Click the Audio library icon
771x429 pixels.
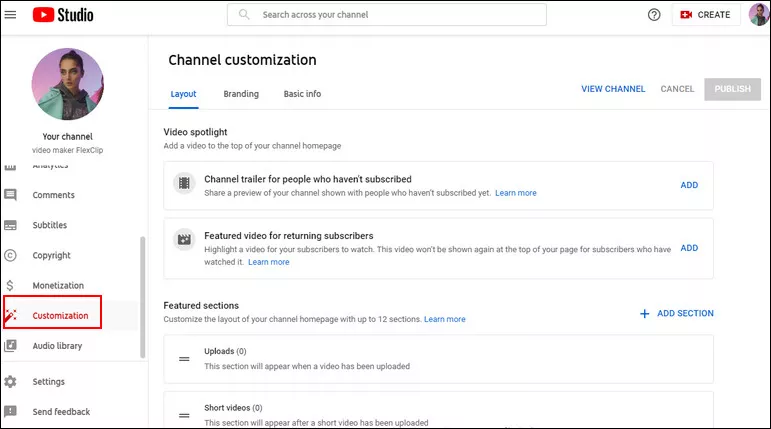point(10,346)
